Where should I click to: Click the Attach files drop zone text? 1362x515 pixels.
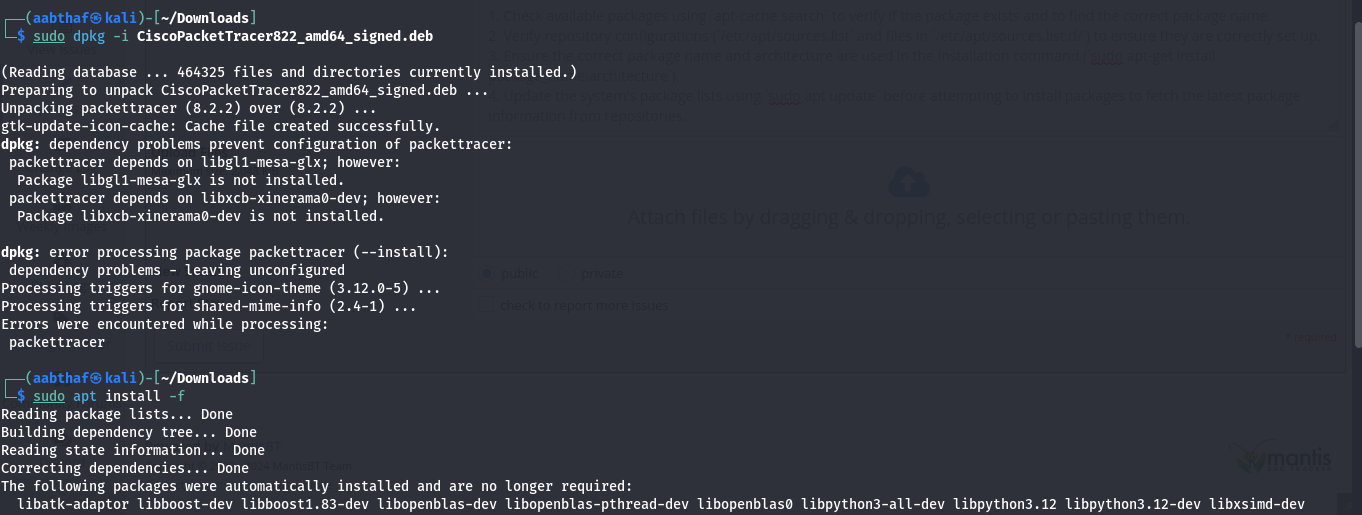908,217
